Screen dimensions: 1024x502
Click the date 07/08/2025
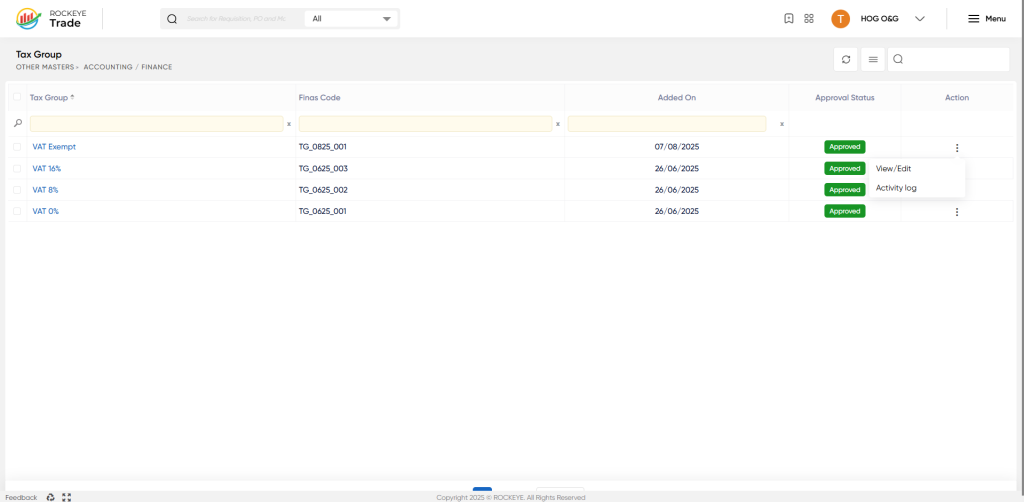pos(677,147)
